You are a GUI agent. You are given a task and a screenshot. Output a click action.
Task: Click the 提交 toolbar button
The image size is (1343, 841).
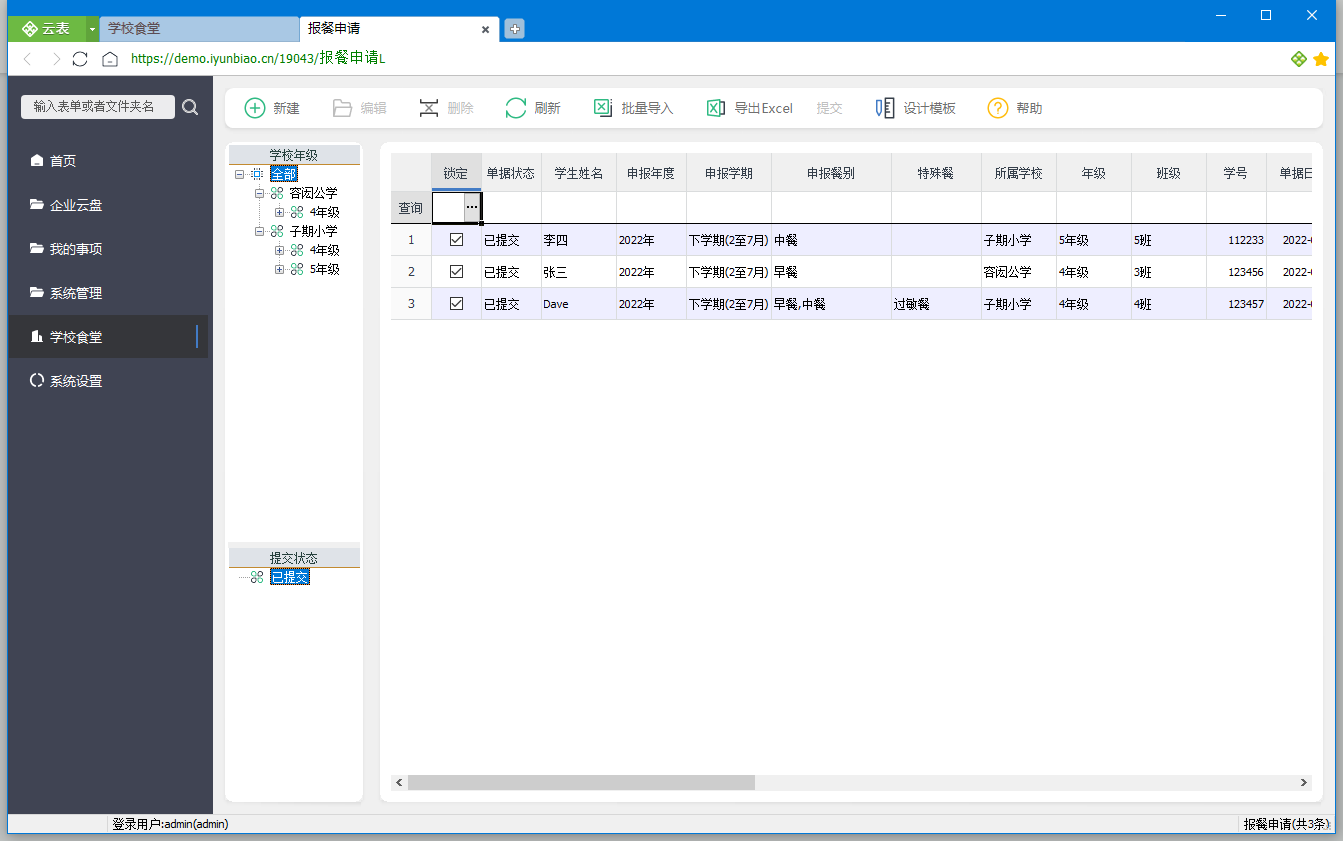coord(829,108)
